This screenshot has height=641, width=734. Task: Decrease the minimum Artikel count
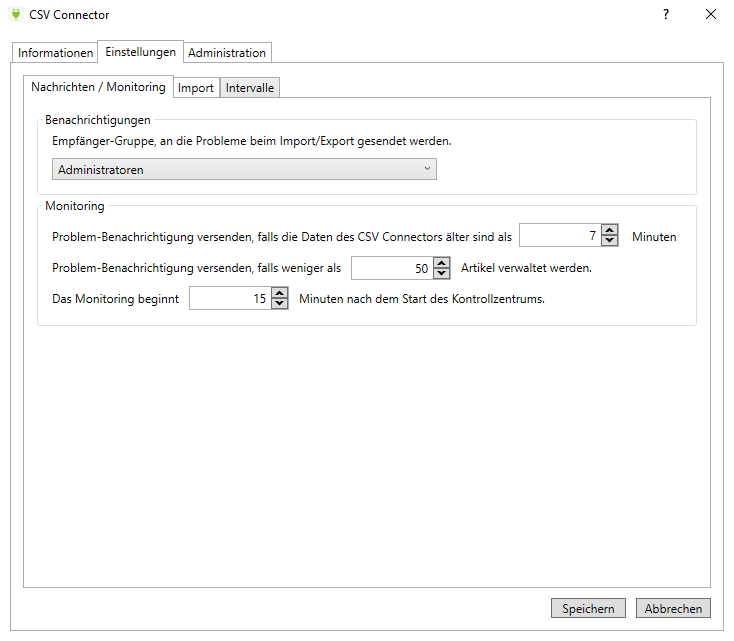click(442, 274)
